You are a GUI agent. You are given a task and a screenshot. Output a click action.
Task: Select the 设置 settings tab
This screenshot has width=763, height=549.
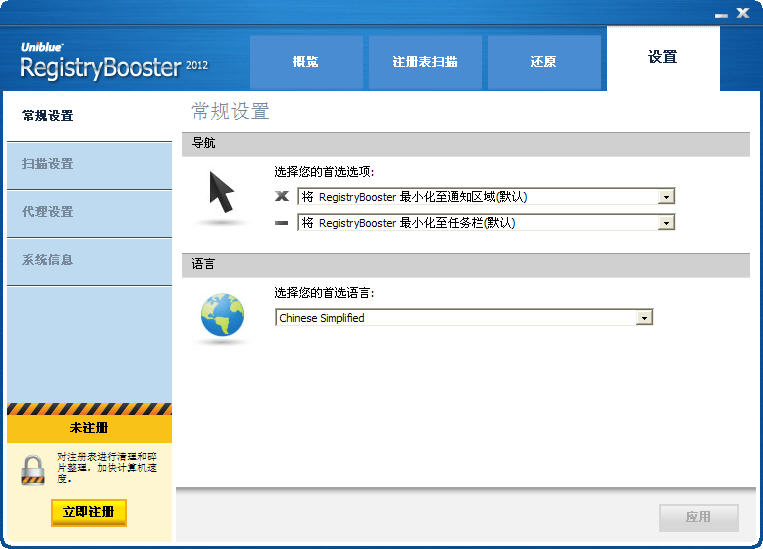pos(663,58)
